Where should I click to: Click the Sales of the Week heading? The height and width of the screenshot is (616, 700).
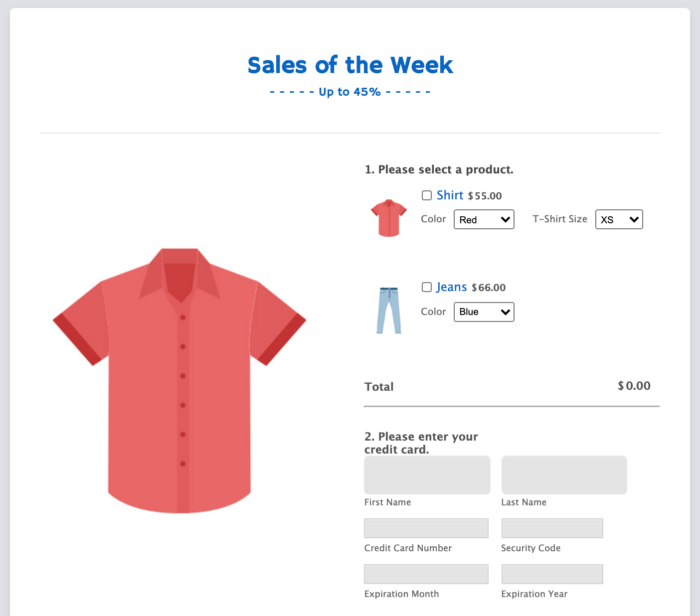pos(350,66)
